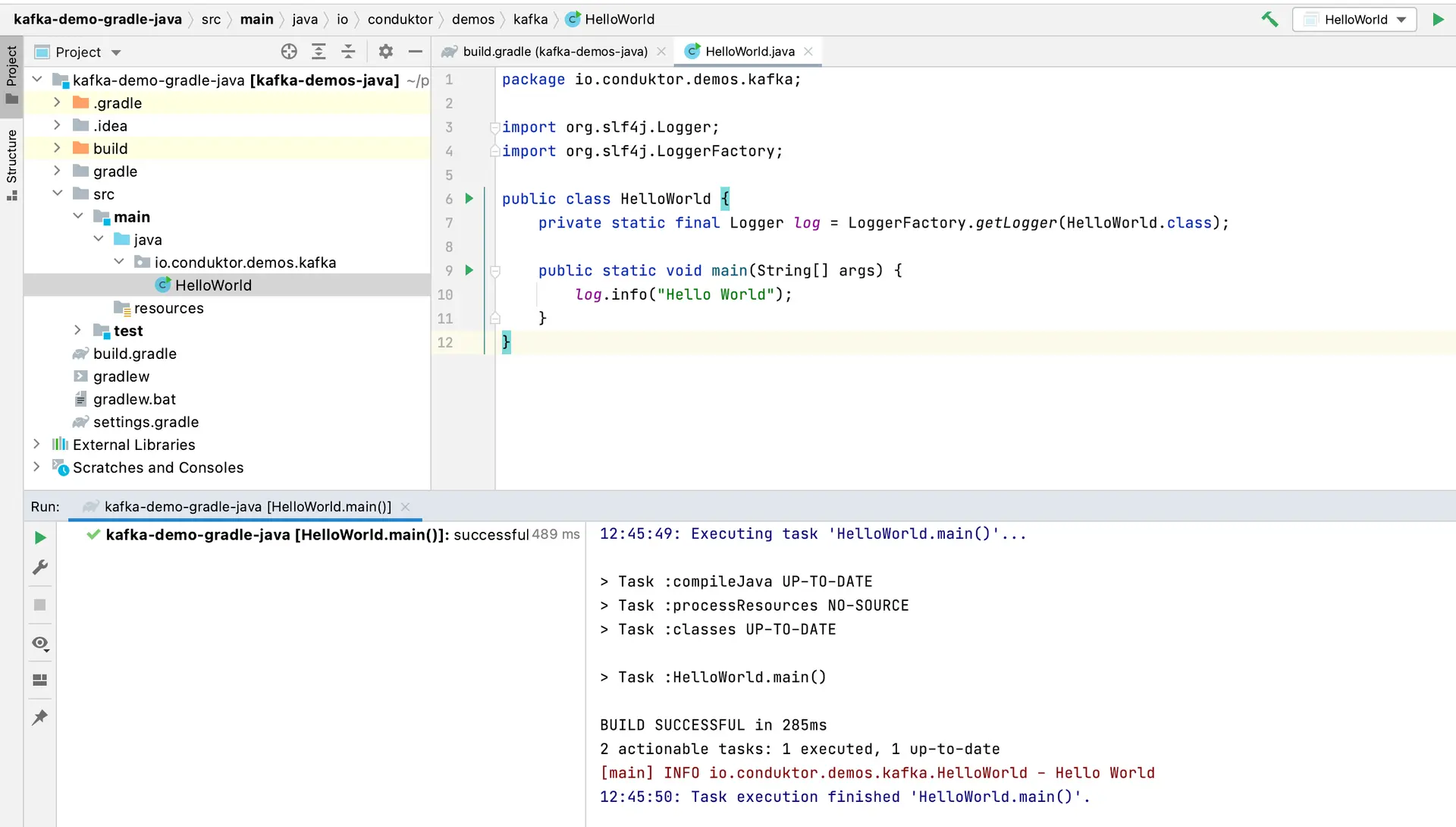Hide the Project panel with minimize icon
This screenshot has width=1456, height=827.
[416, 52]
